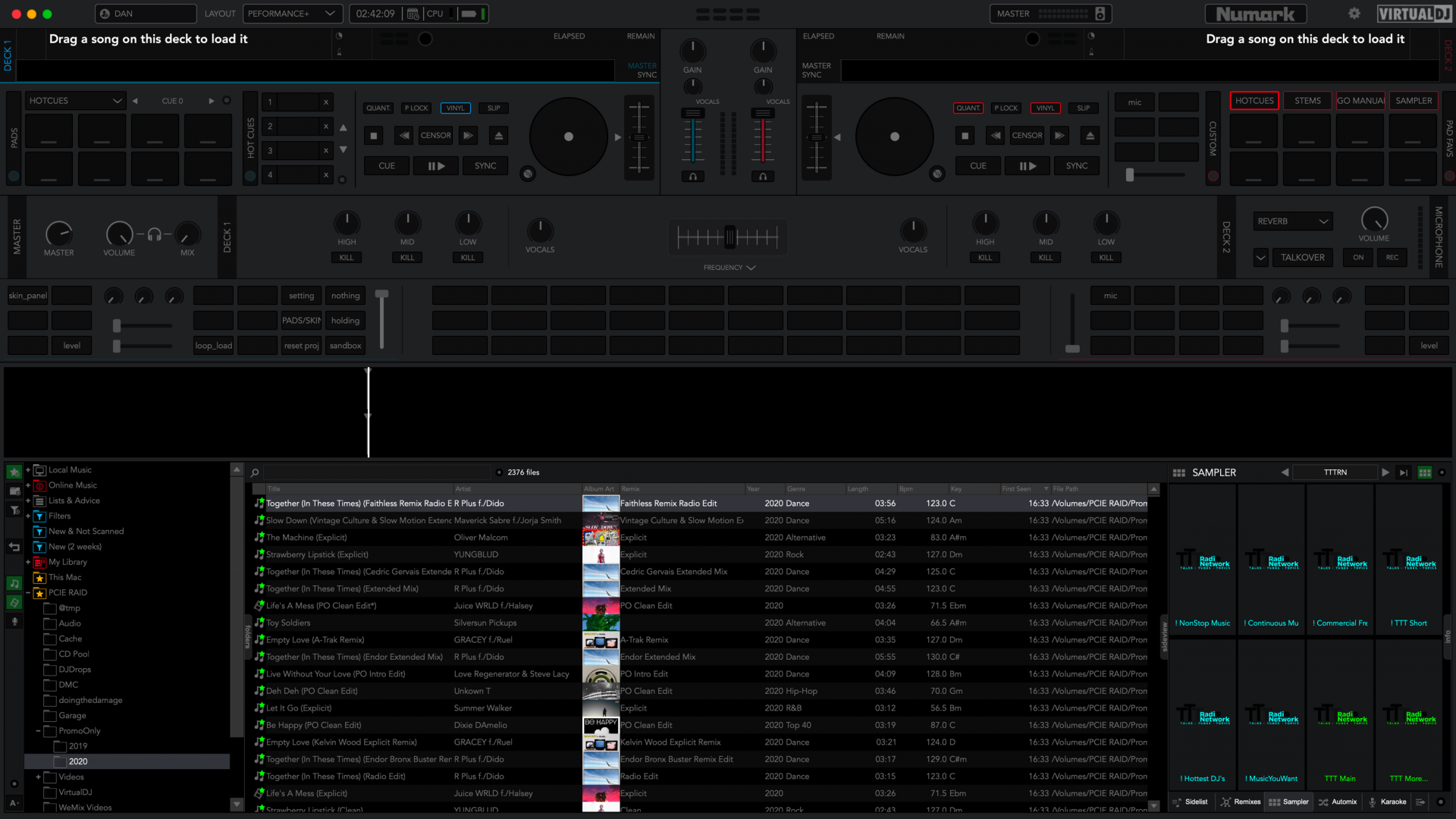Image resolution: width=1456 pixels, height=819 pixels.
Task: Open the PERFORMANCE+ layout dropdown
Action: (291, 14)
